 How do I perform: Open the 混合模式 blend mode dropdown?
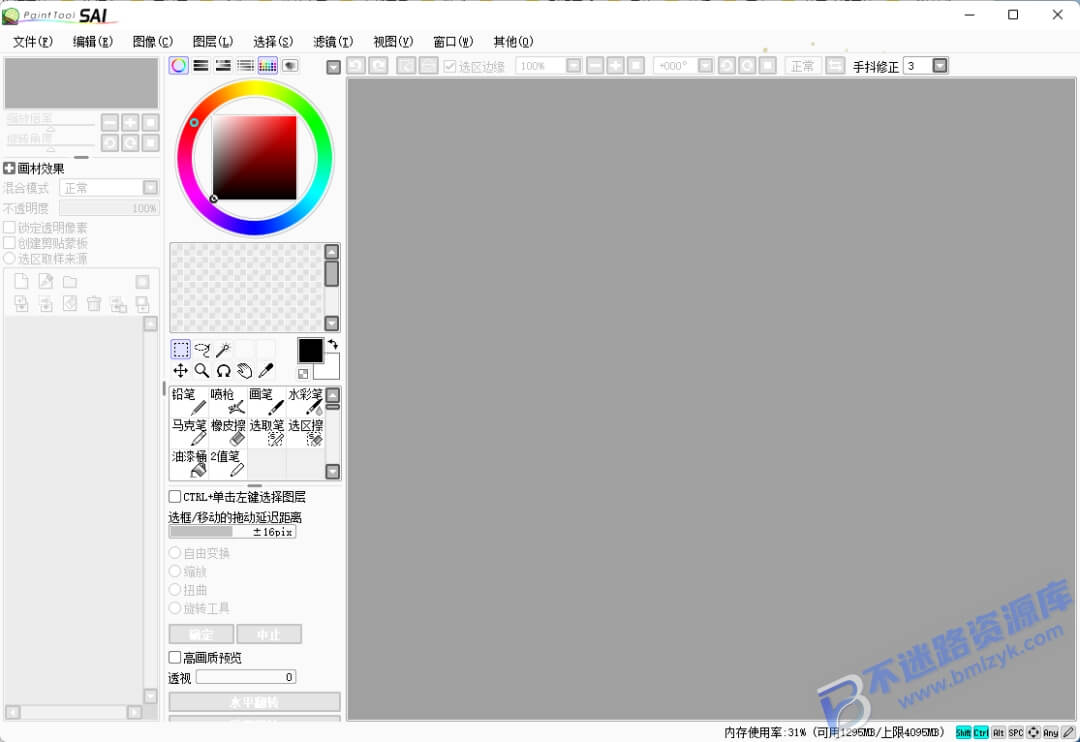point(150,187)
